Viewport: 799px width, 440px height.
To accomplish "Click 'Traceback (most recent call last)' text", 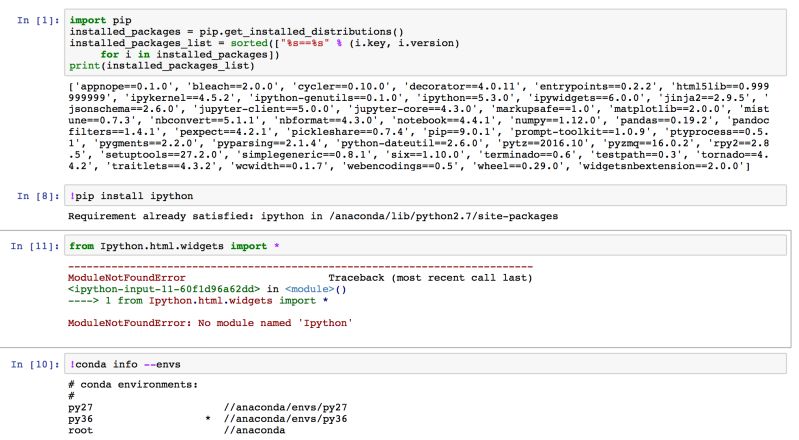I will pos(430,278).
